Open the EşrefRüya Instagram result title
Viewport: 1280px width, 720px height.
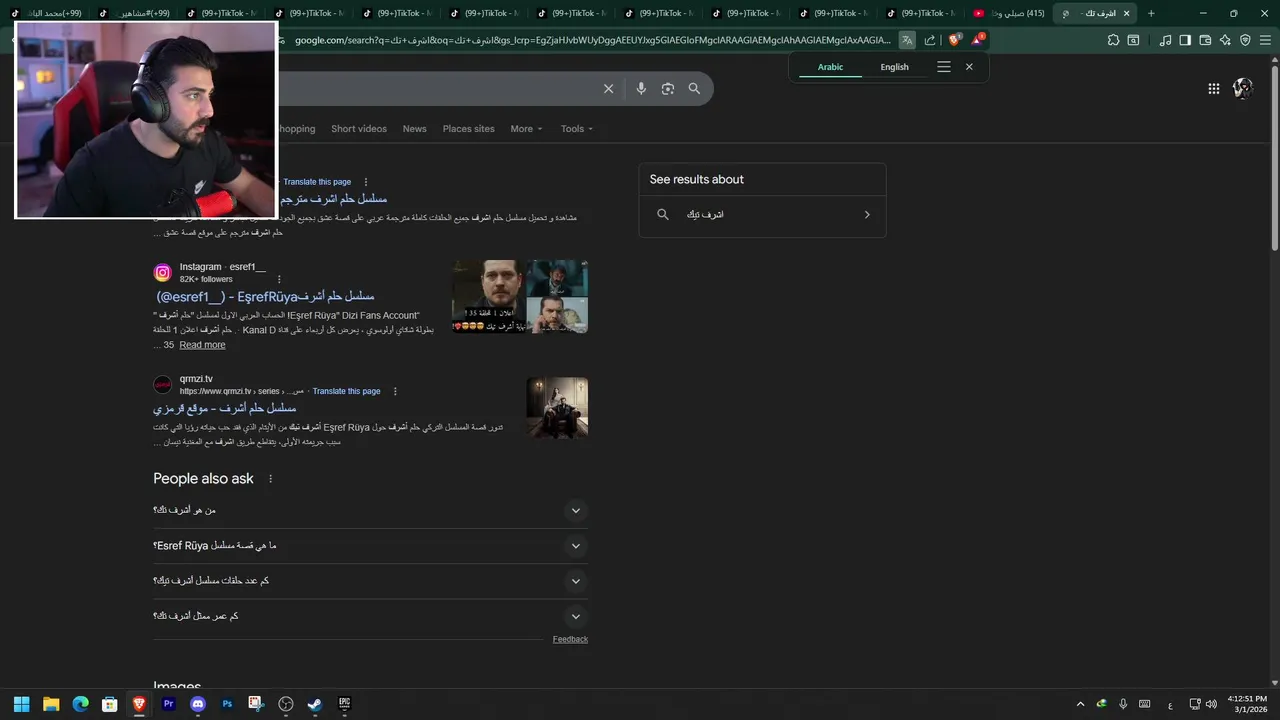(265, 296)
